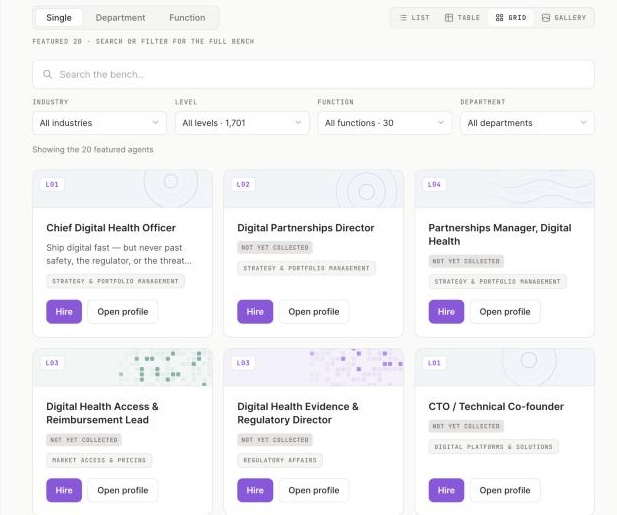Click the Partnerships Manager, Digital Health title
Image resolution: width=617 pixels, height=515 pixels.
(500, 234)
